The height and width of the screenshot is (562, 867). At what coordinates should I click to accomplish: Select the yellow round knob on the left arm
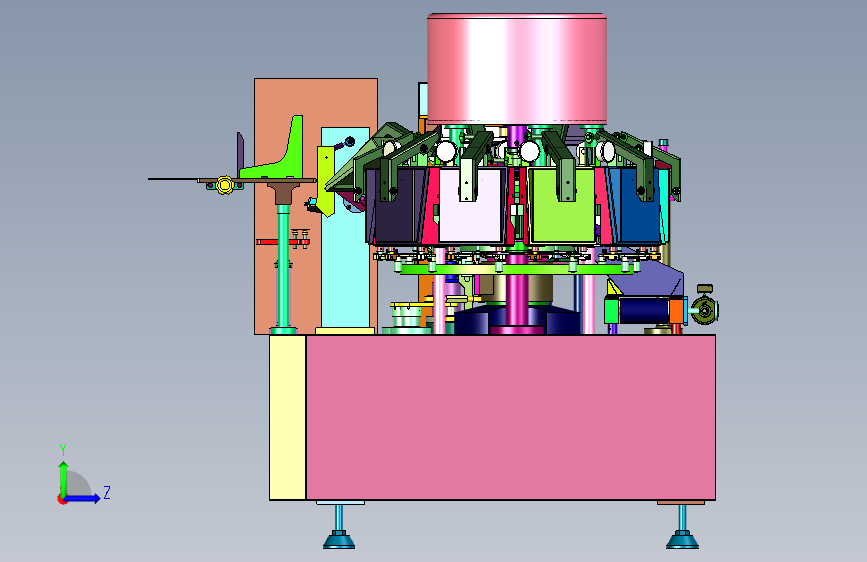pyautogui.click(x=224, y=185)
